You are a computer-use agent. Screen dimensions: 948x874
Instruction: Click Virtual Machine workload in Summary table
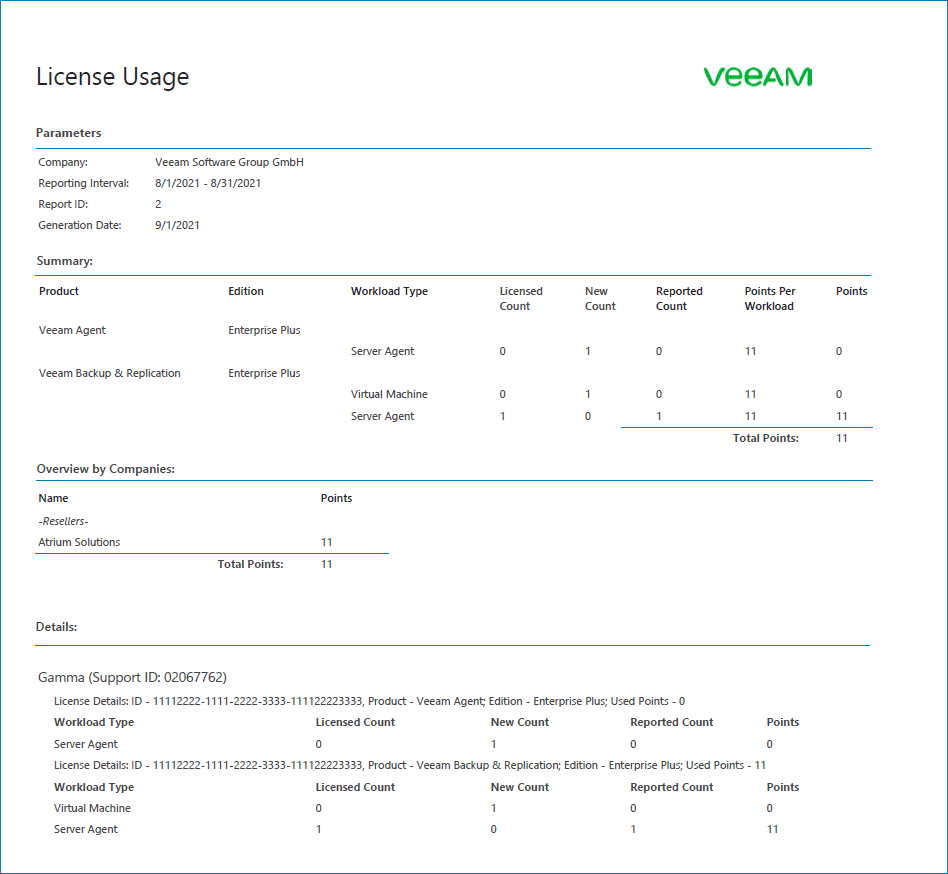(x=389, y=394)
